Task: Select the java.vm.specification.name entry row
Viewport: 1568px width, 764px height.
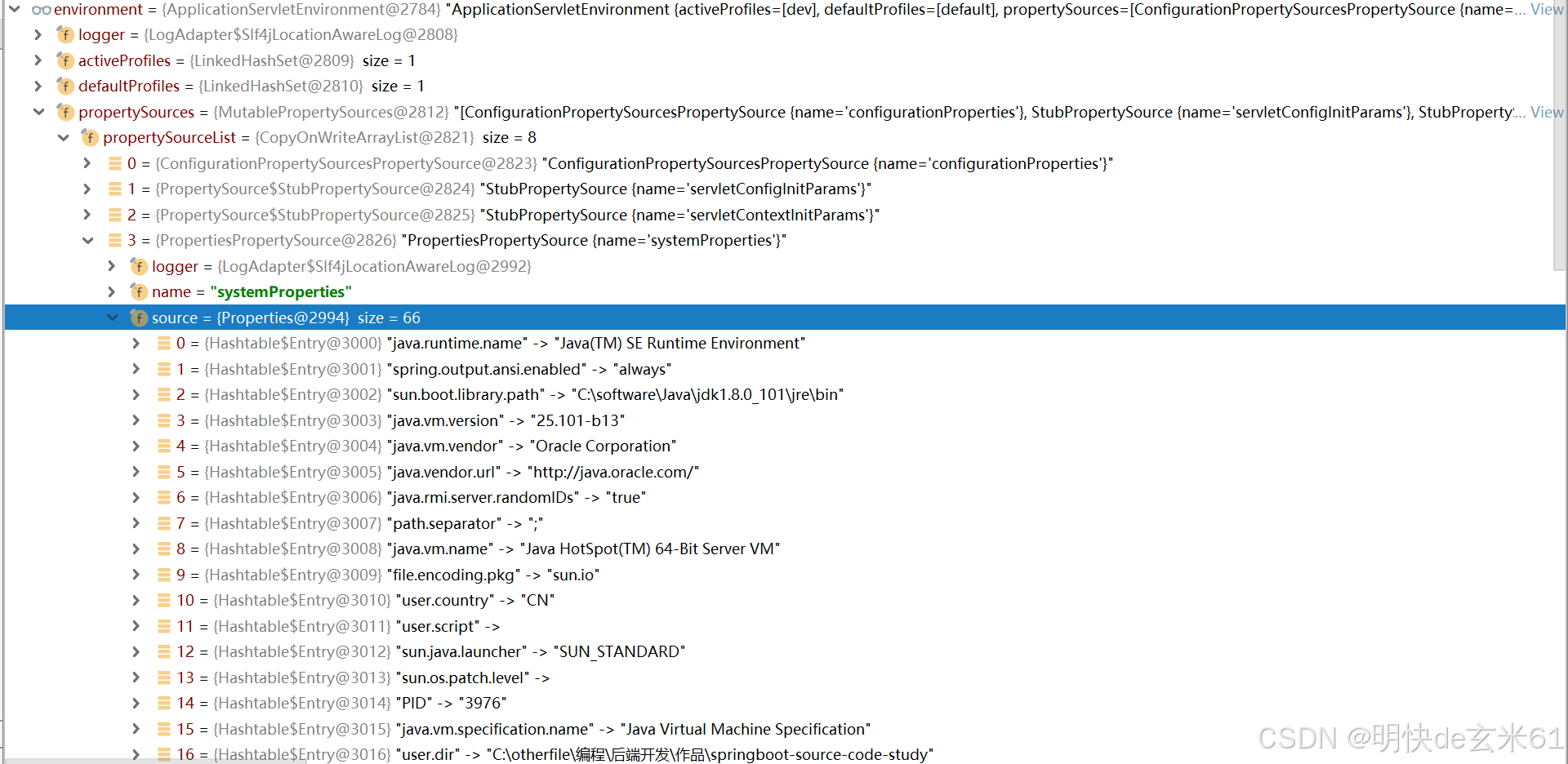Action: coord(785,729)
